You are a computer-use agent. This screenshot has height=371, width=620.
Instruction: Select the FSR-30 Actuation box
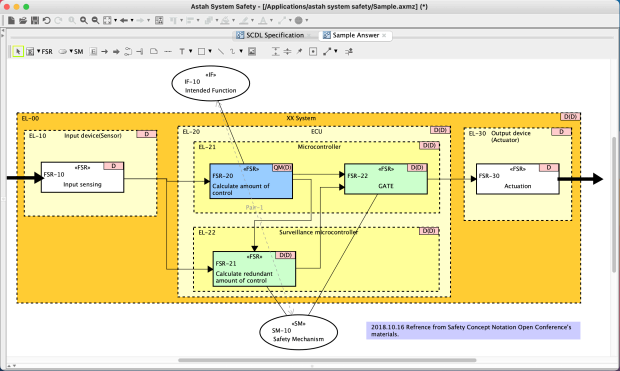[518, 179]
